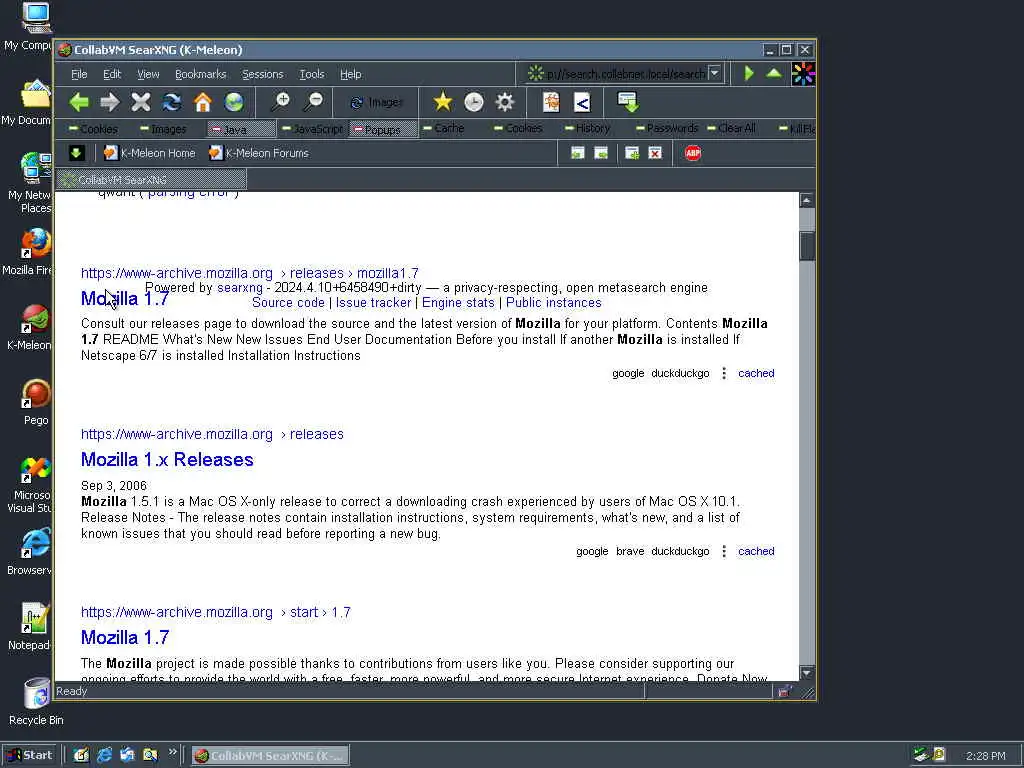
Task: Click the green down-arrow bookmarks toolbar icon
Action: [x=76, y=153]
